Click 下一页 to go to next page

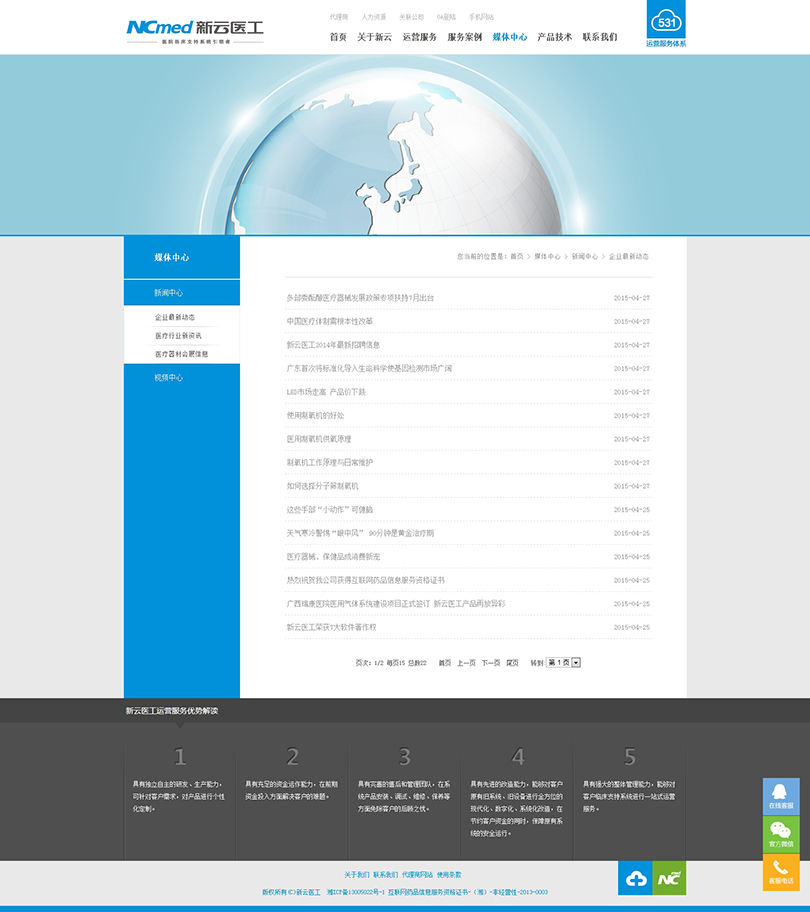[x=490, y=662]
